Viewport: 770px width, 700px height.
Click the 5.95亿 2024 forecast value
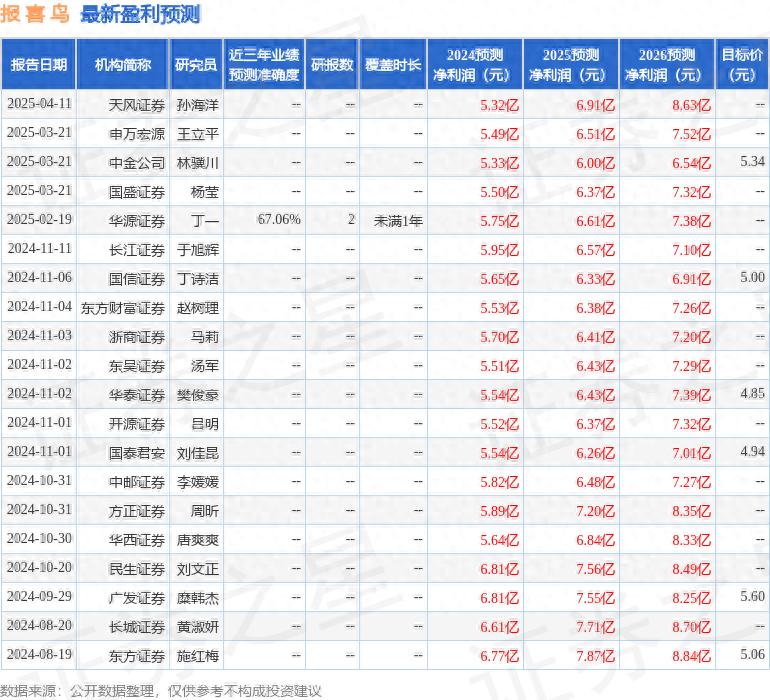499,250
